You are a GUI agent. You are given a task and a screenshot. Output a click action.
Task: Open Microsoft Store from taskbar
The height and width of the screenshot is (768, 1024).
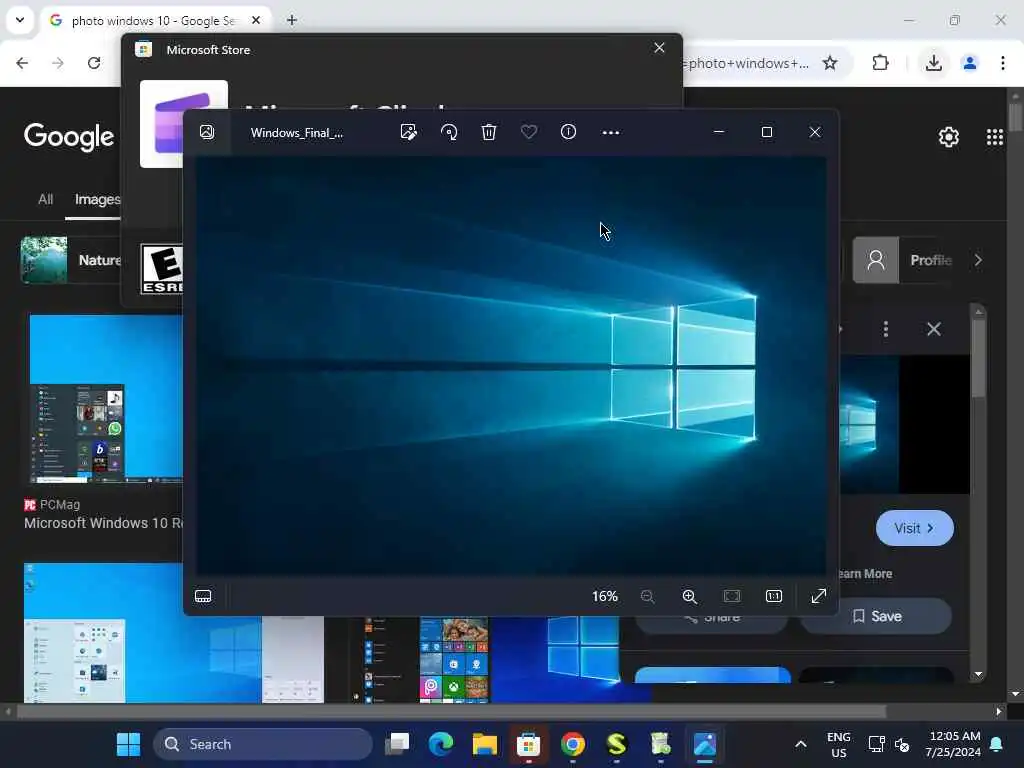pos(528,744)
